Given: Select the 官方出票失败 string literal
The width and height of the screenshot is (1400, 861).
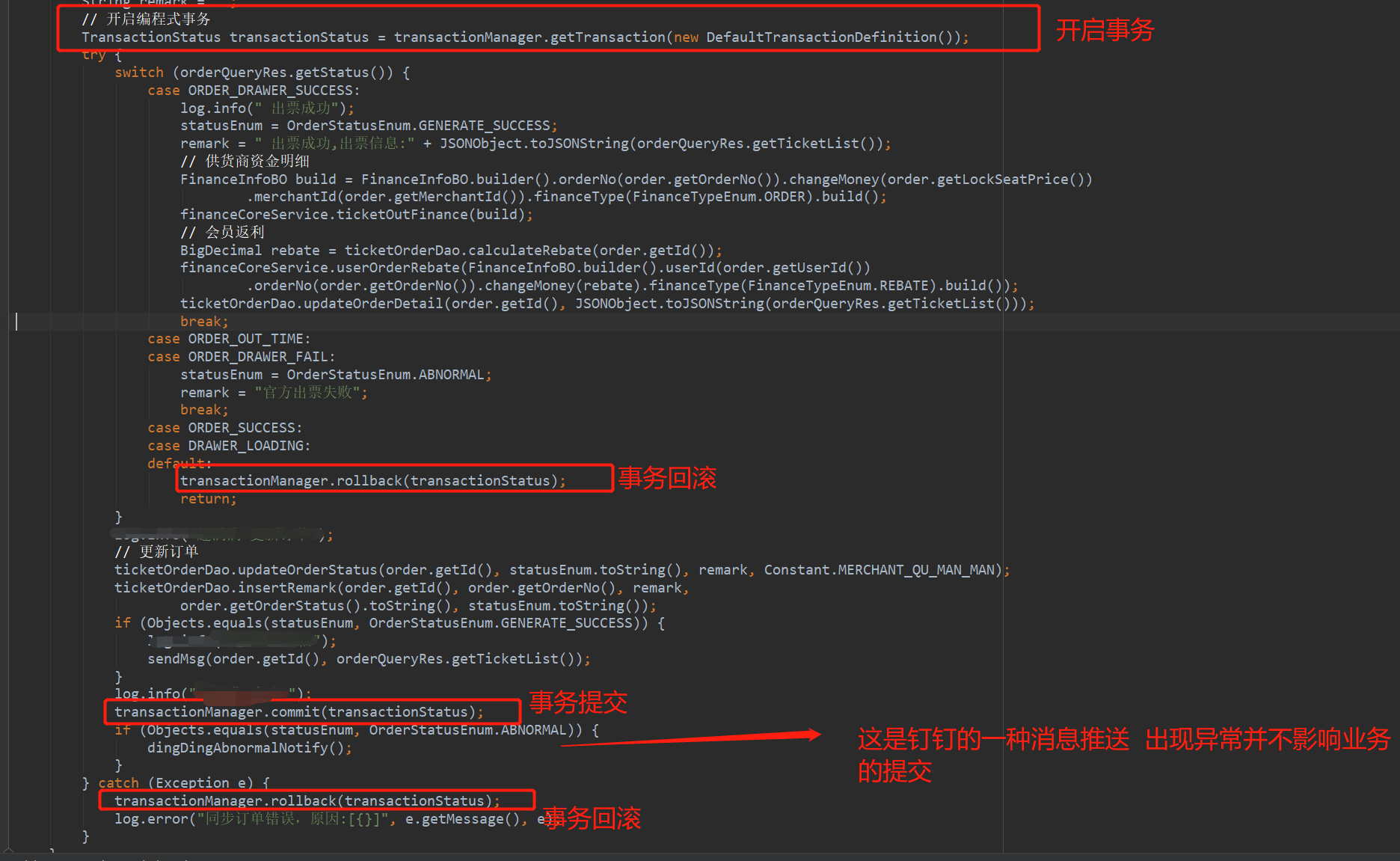Looking at the screenshot, I should pyautogui.click(x=310, y=391).
